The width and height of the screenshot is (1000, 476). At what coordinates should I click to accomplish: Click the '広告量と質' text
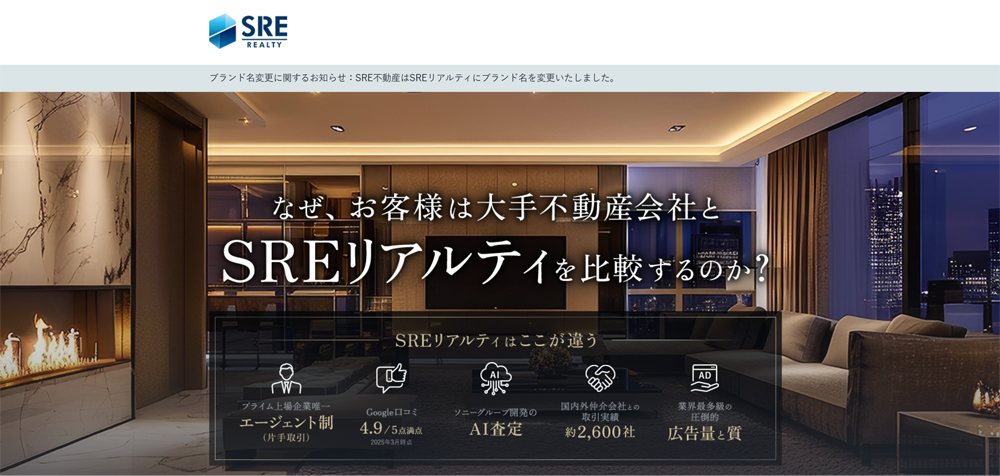click(705, 433)
